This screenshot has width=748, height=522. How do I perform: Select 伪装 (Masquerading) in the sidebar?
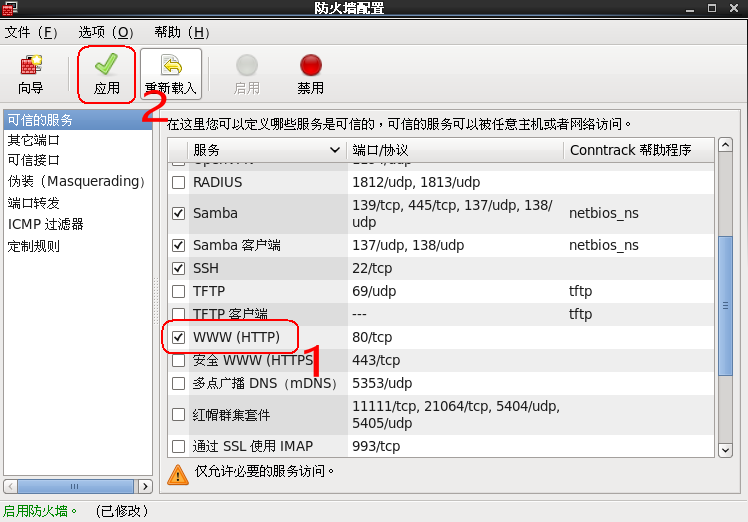click(76, 181)
